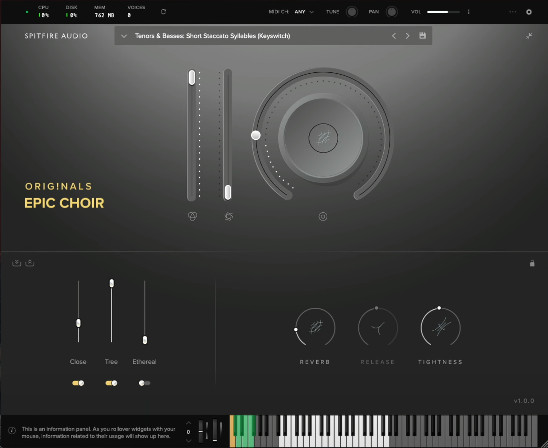Open the settings gear in the top right
This screenshot has width=548, height=448.
pyautogui.click(x=529, y=12)
